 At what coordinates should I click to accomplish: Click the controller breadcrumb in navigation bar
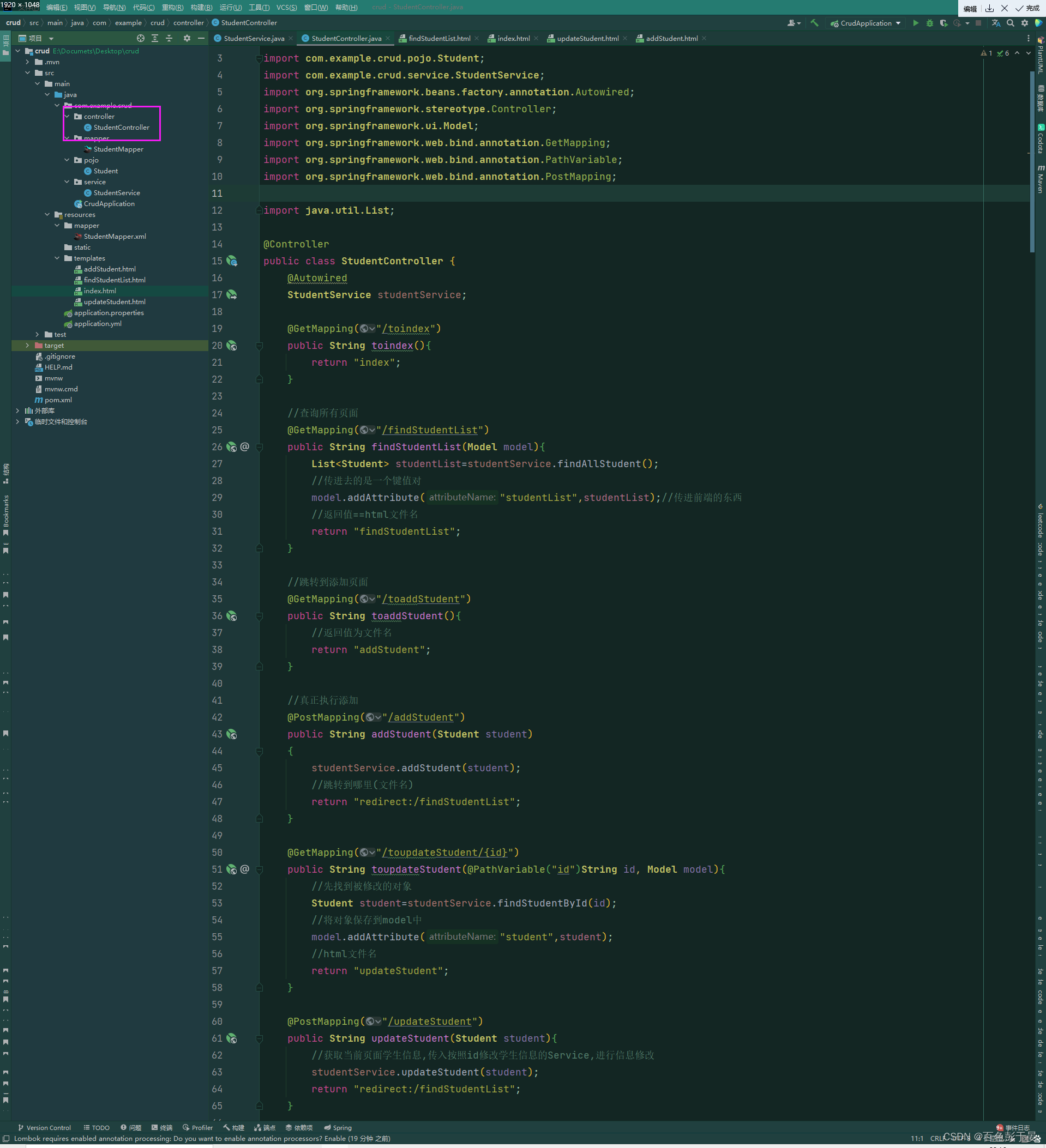[x=189, y=23]
